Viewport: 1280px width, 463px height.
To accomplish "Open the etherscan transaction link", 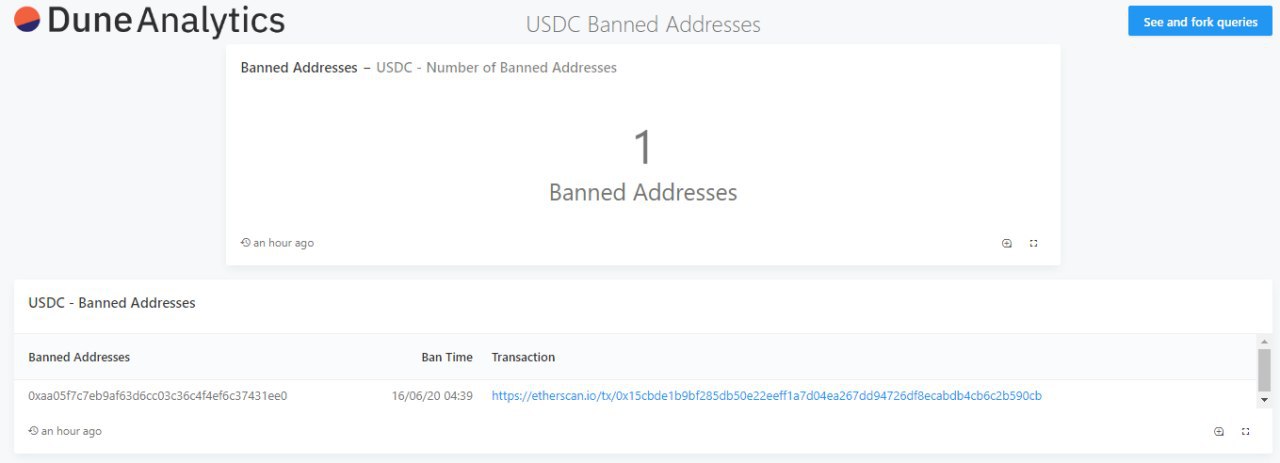I will click(766, 396).
